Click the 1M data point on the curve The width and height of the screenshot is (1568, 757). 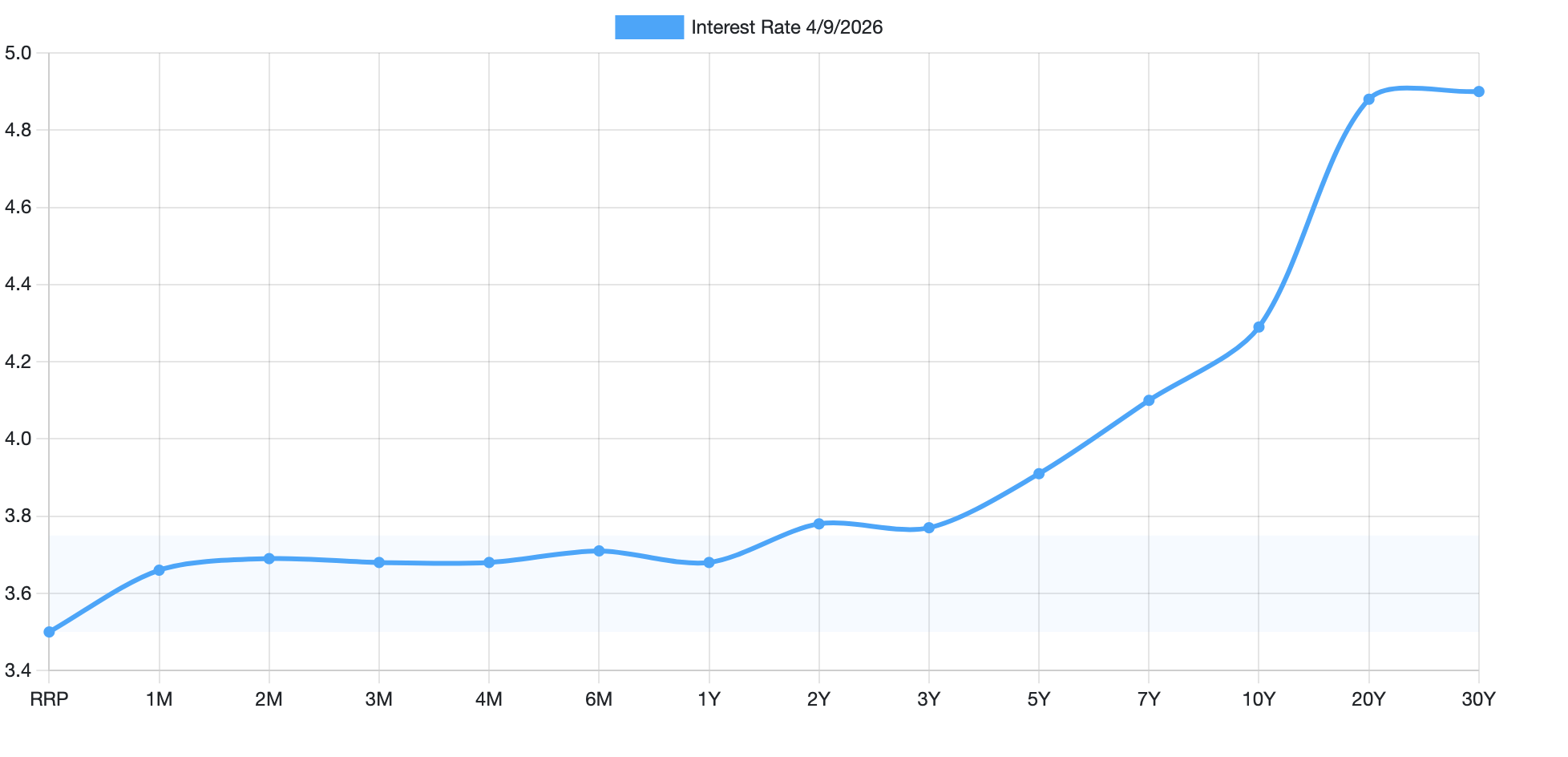(160, 569)
